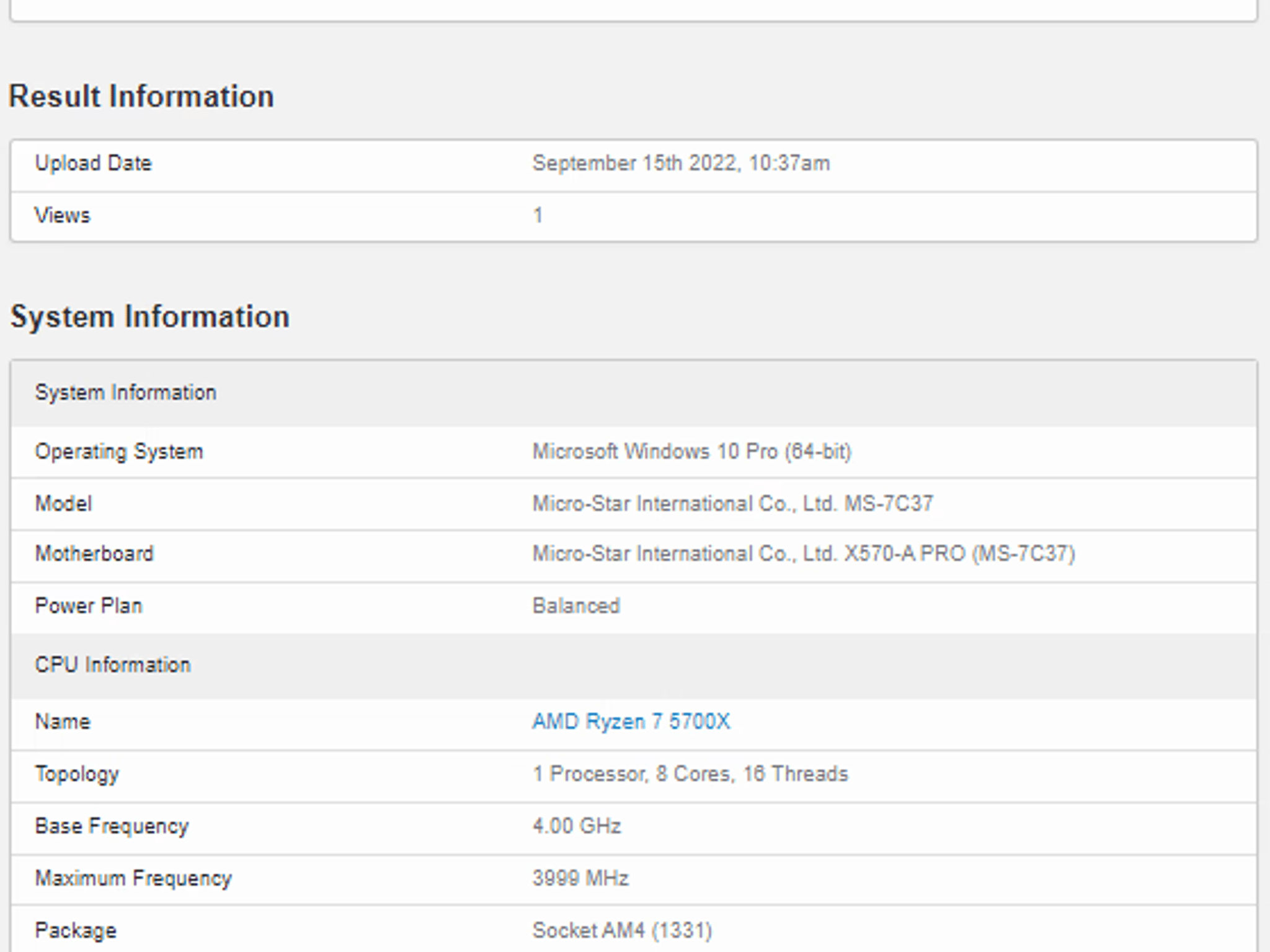The height and width of the screenshot is (952, 1270).
Task: Select Microsoft Windows 10 Pro text
Action: coord(655,451)
